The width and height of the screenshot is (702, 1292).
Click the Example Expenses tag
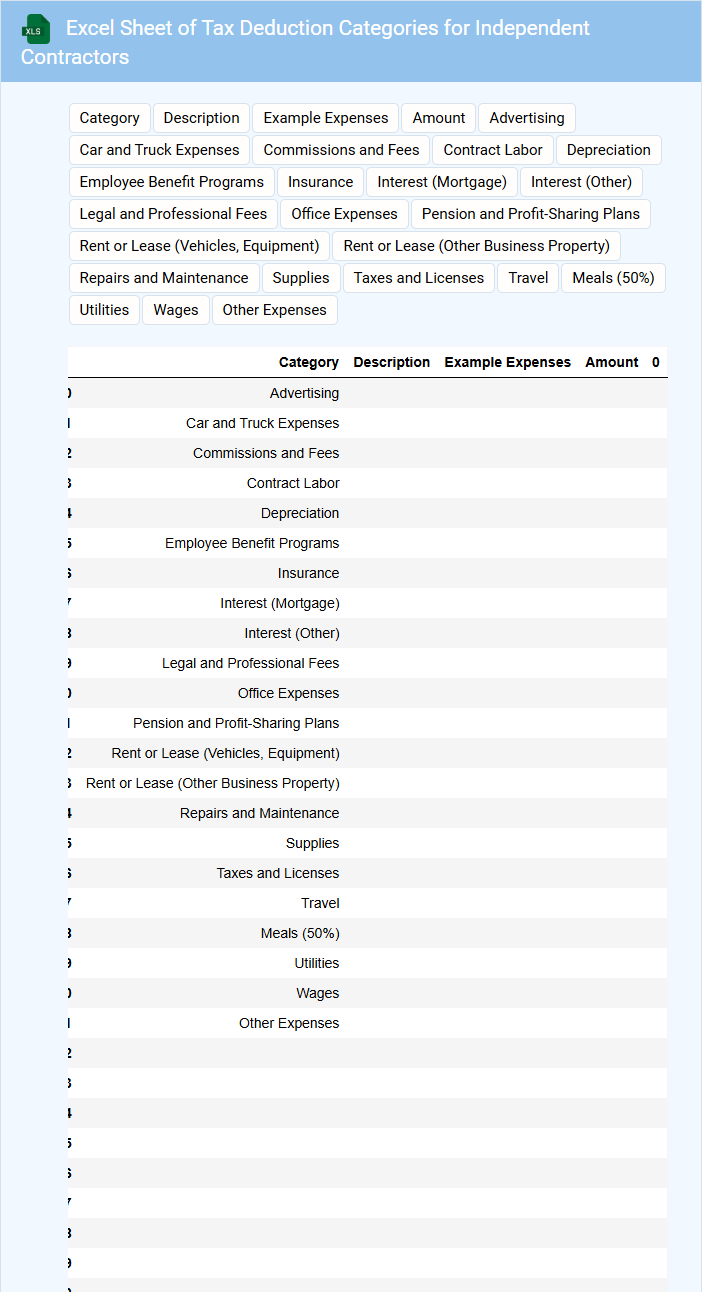(326, 118)
